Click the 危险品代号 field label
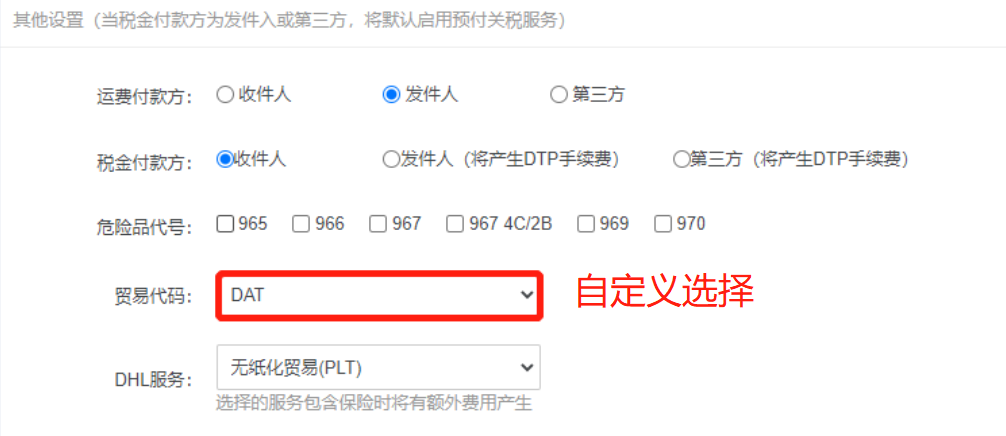The height and width of the screenshot is (436, 1006). pos(144,226)
